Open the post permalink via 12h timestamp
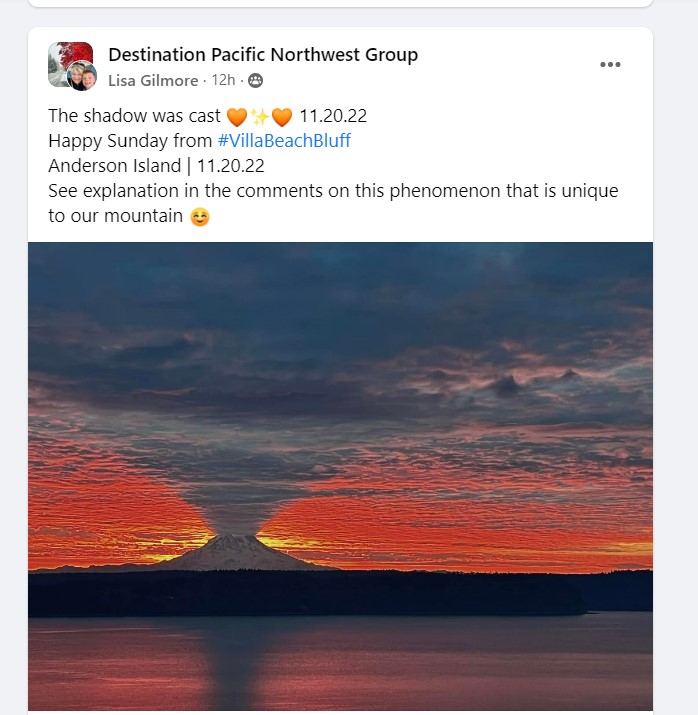Image resolution: width=698 pixels, height=715 pixels. tap(223, 80)
